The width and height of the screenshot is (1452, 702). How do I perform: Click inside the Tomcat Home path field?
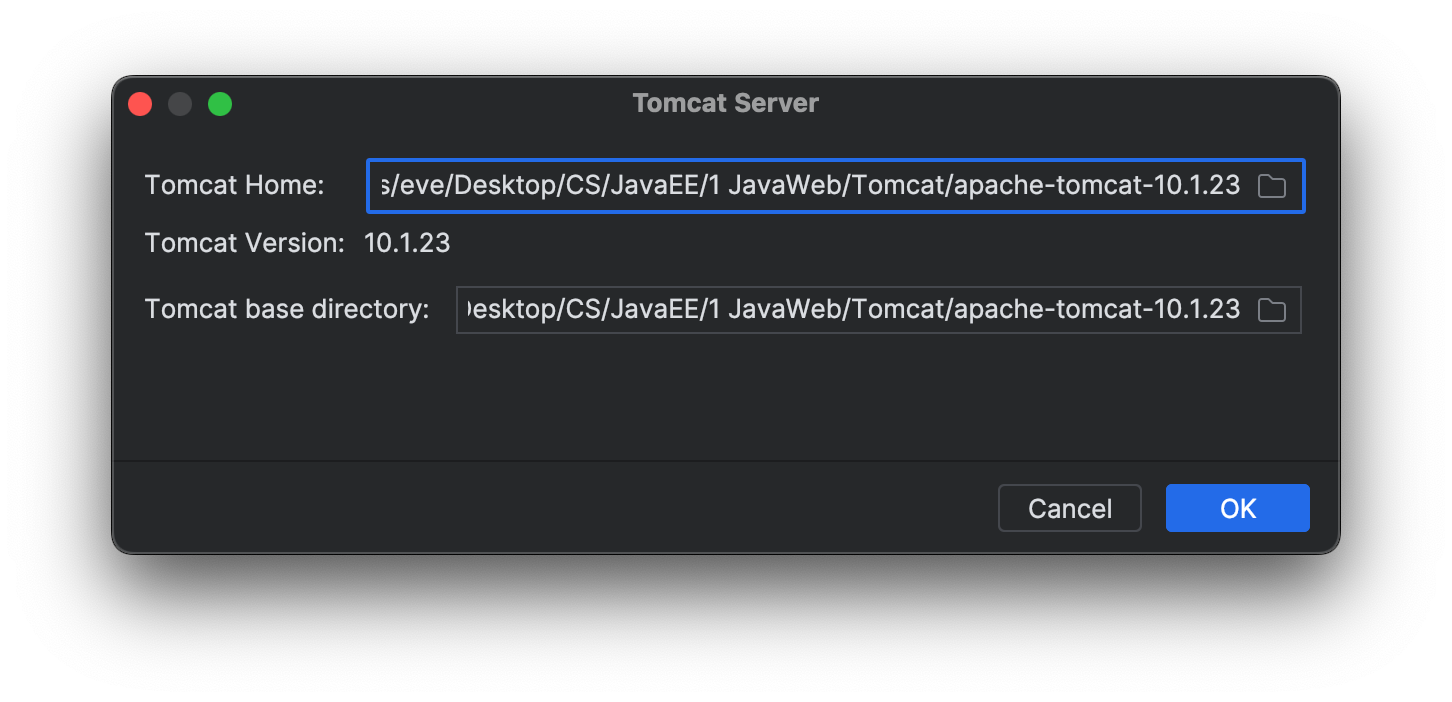(800, 186)
